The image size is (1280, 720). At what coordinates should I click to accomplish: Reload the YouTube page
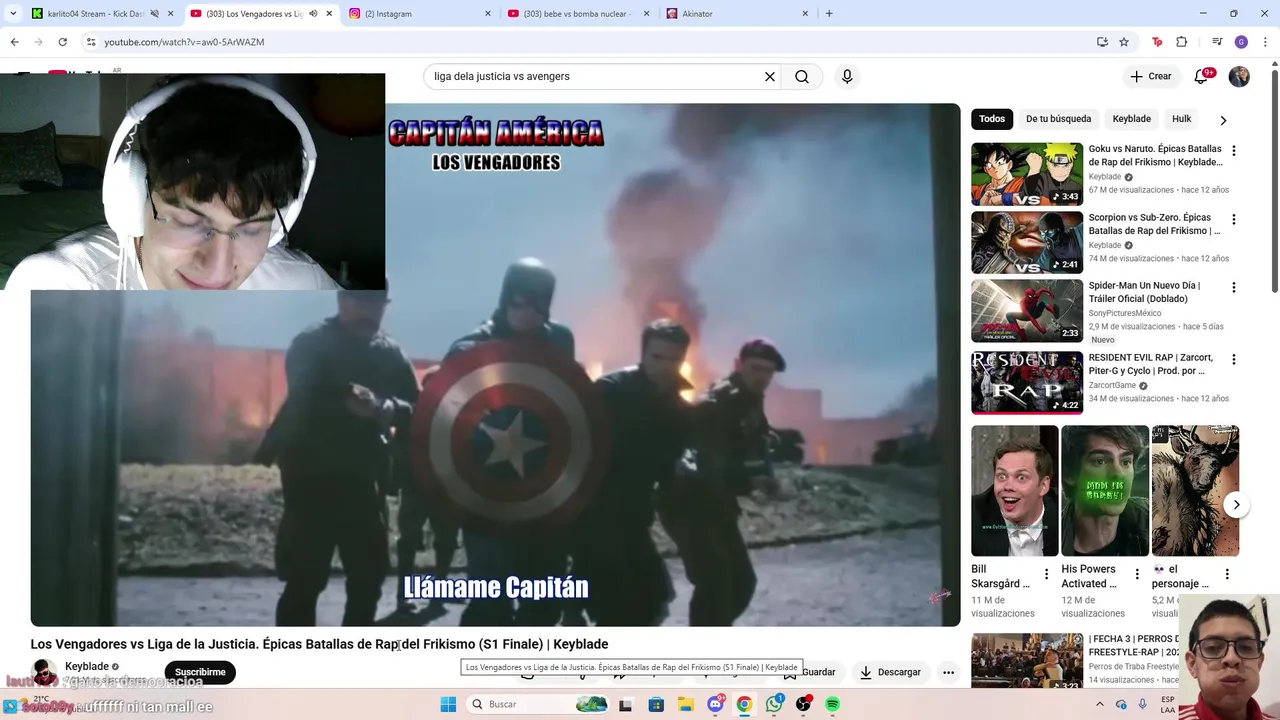coord(62,42)
